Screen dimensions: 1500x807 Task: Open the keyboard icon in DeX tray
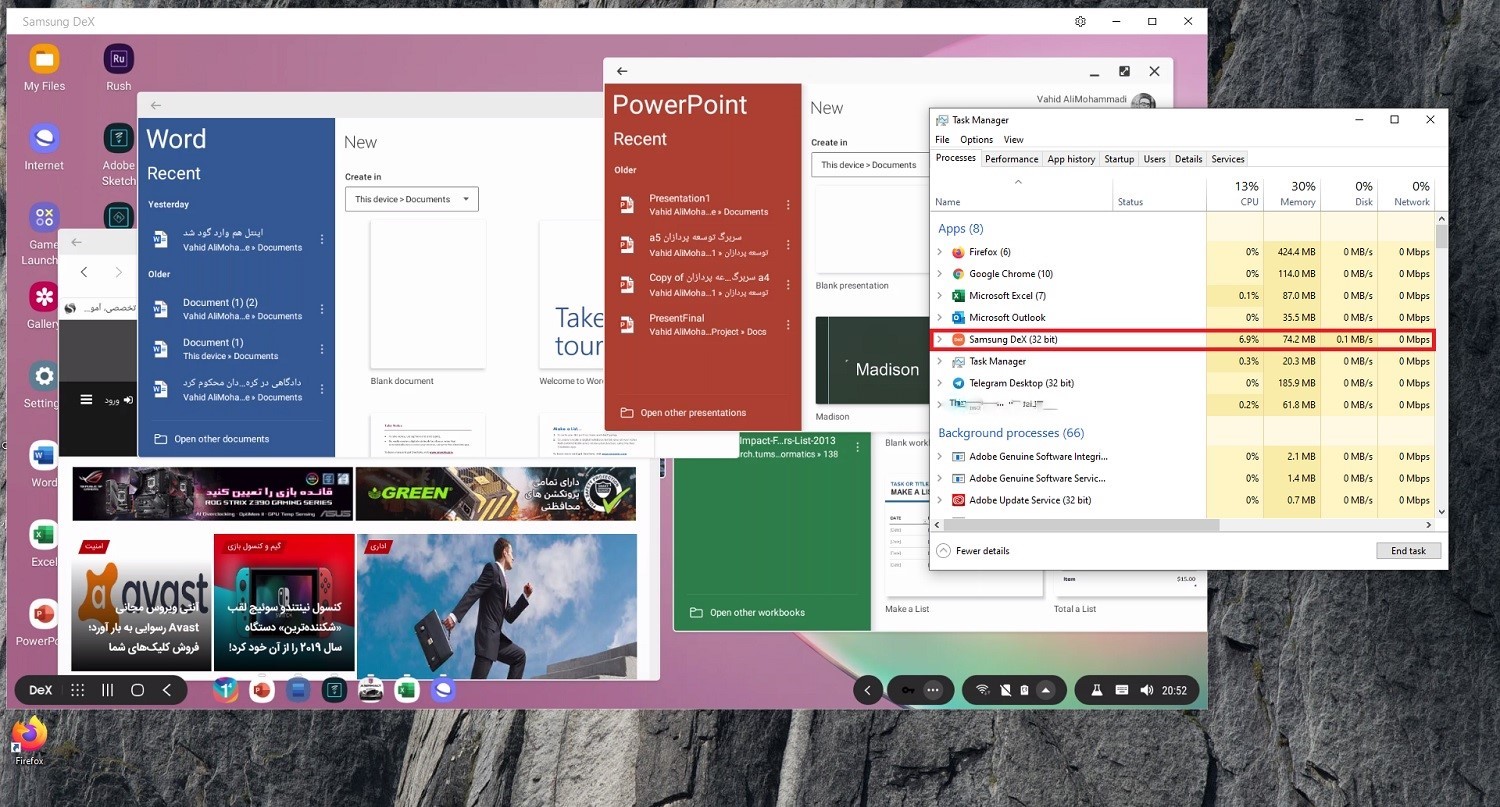coord(1122,690)
